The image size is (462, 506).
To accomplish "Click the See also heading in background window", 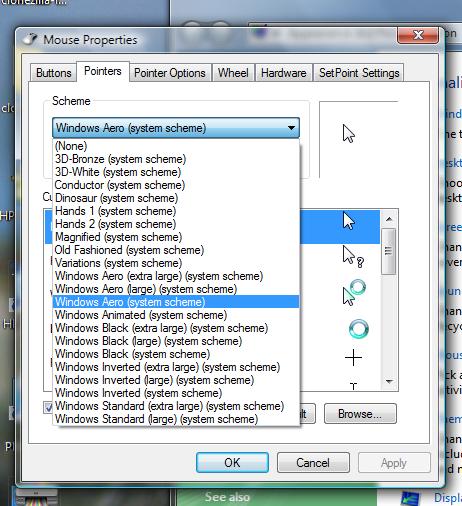I will (227, 497).
